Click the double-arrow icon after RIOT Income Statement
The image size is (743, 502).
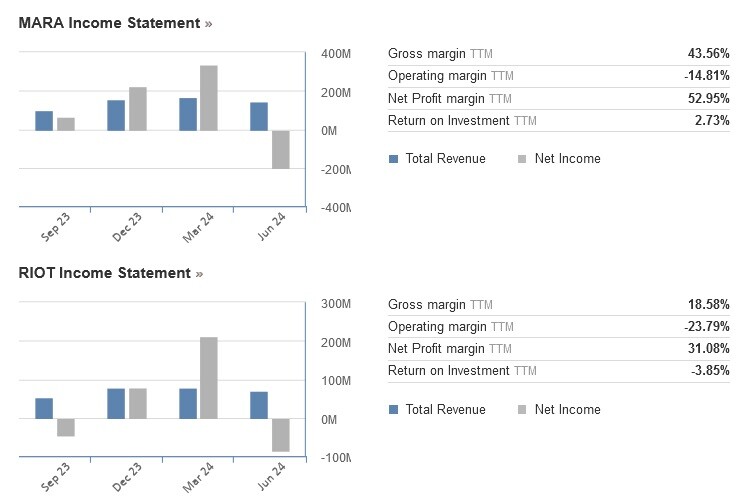pyautogui.click(x=199, y=274)
